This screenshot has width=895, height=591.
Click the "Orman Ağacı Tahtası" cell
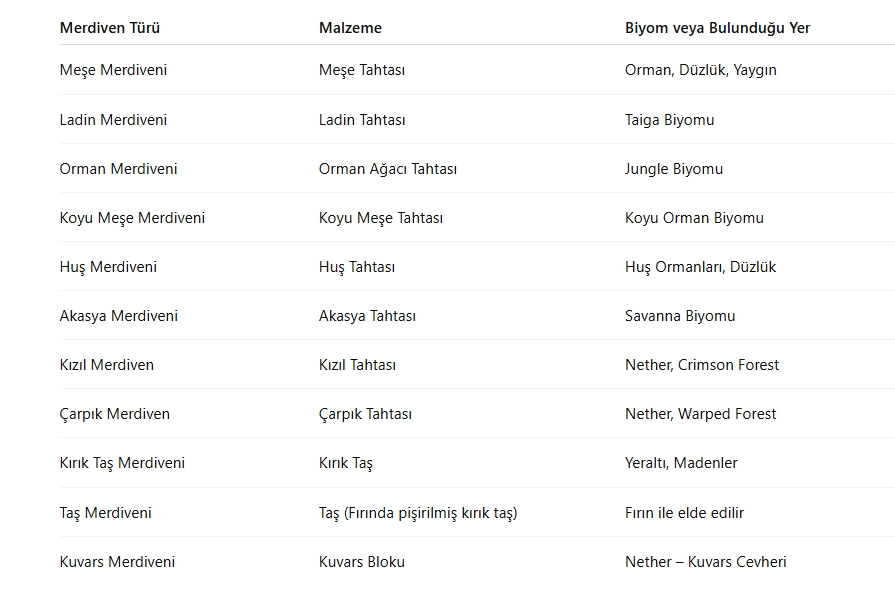388,169
